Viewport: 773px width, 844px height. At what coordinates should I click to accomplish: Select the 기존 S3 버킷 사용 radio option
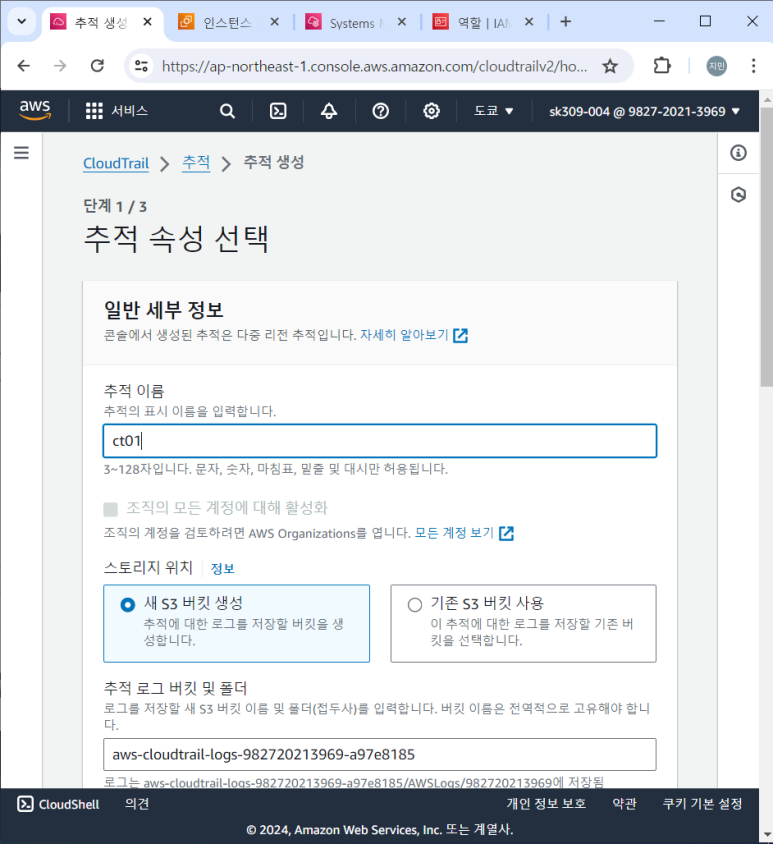point(414,604)
